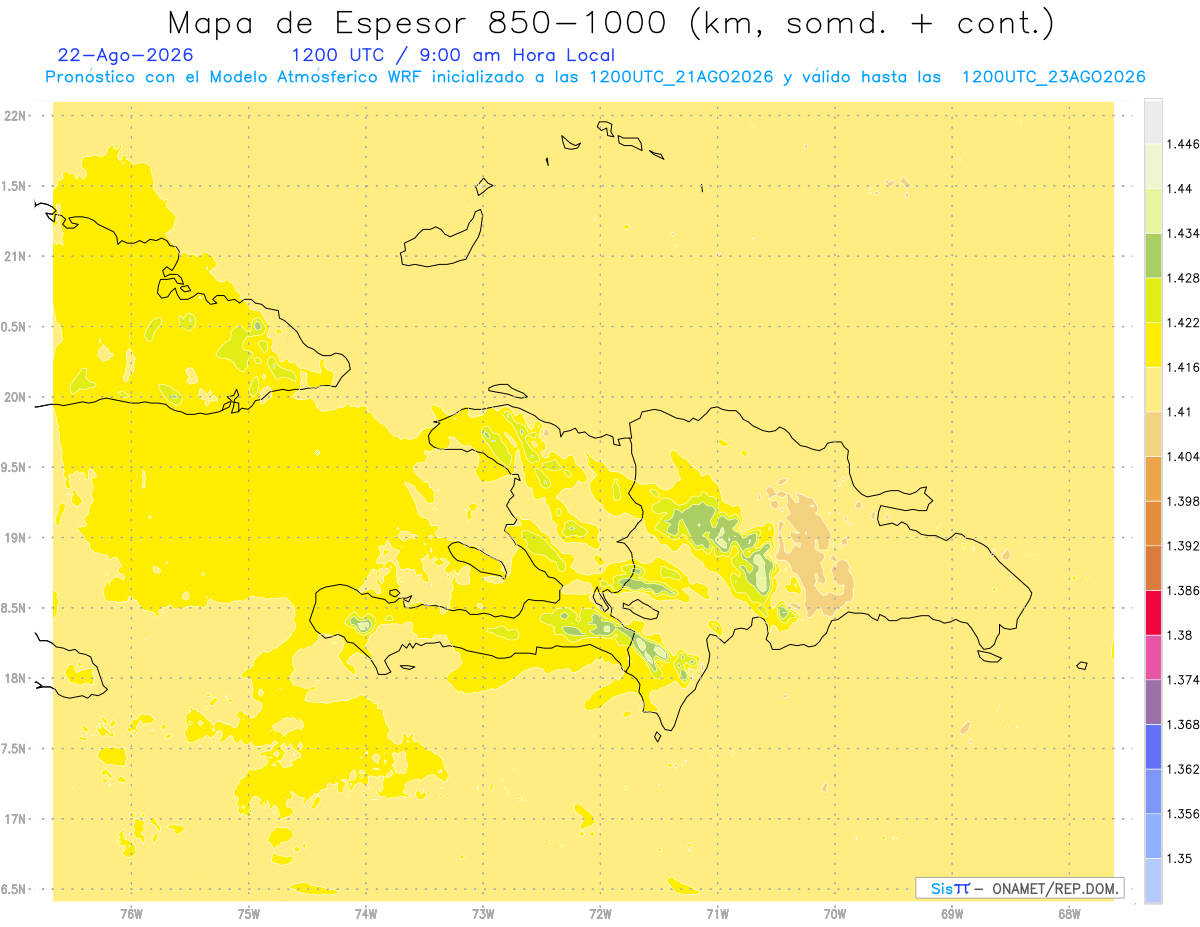Click the validity time "1200UTC_23AGO2026"
1200x927 pixels.
tap(1053, 77)
